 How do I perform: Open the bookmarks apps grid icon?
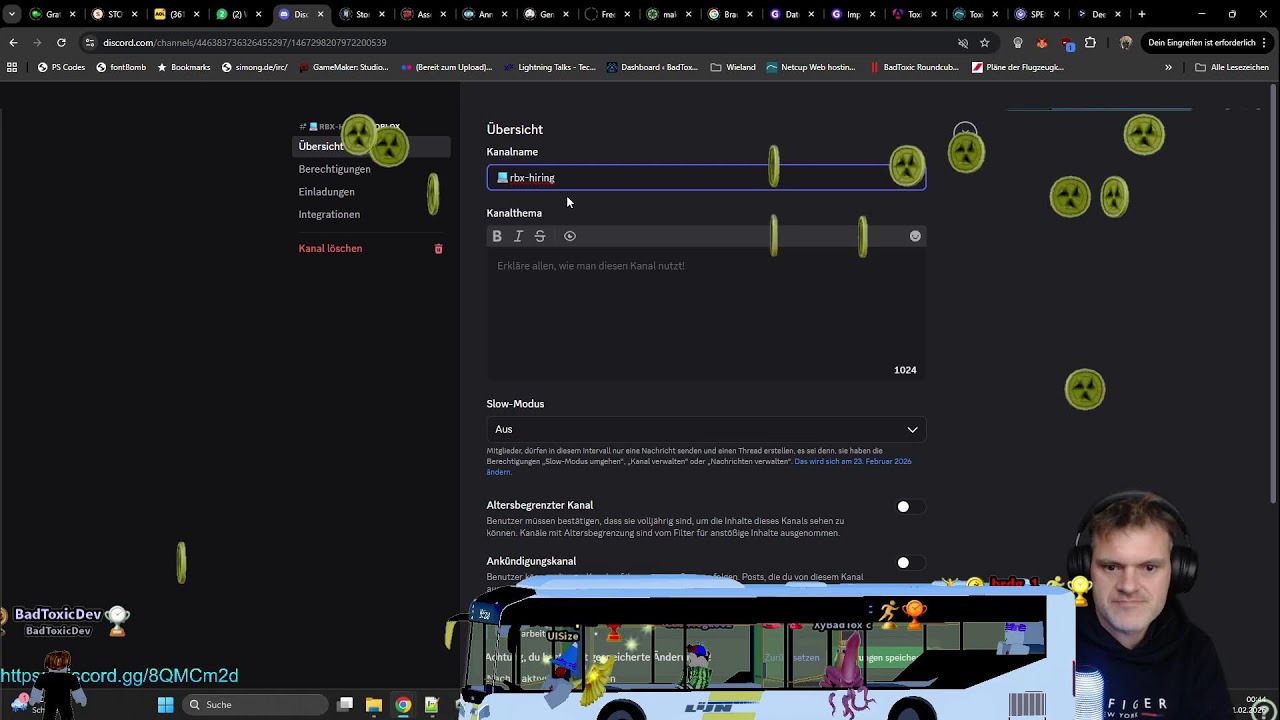click(x=12, y=67)
